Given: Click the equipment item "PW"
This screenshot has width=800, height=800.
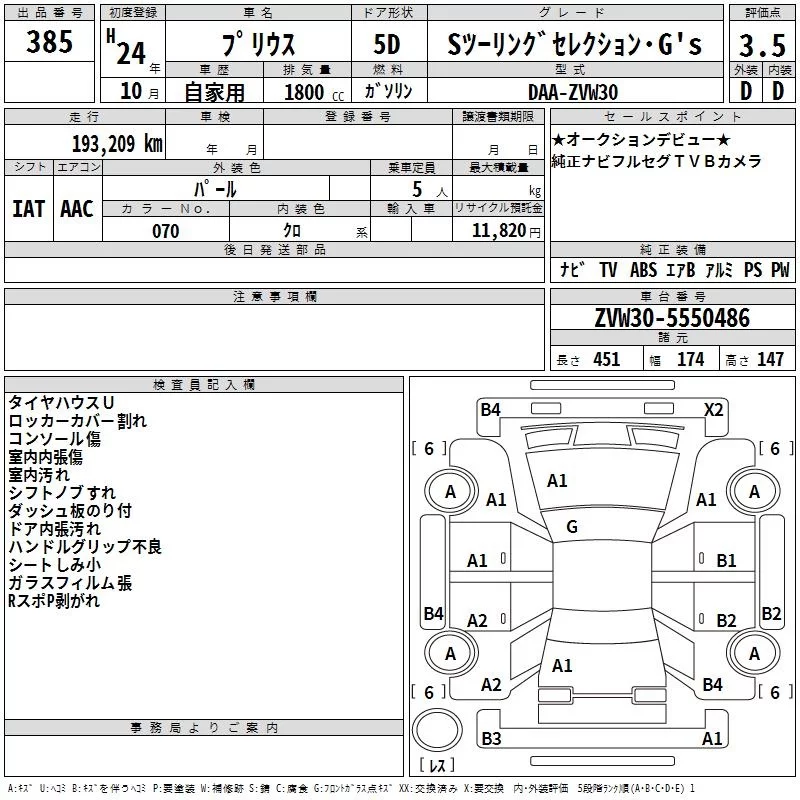Looking at the screenshot, I should click(780, 269).
